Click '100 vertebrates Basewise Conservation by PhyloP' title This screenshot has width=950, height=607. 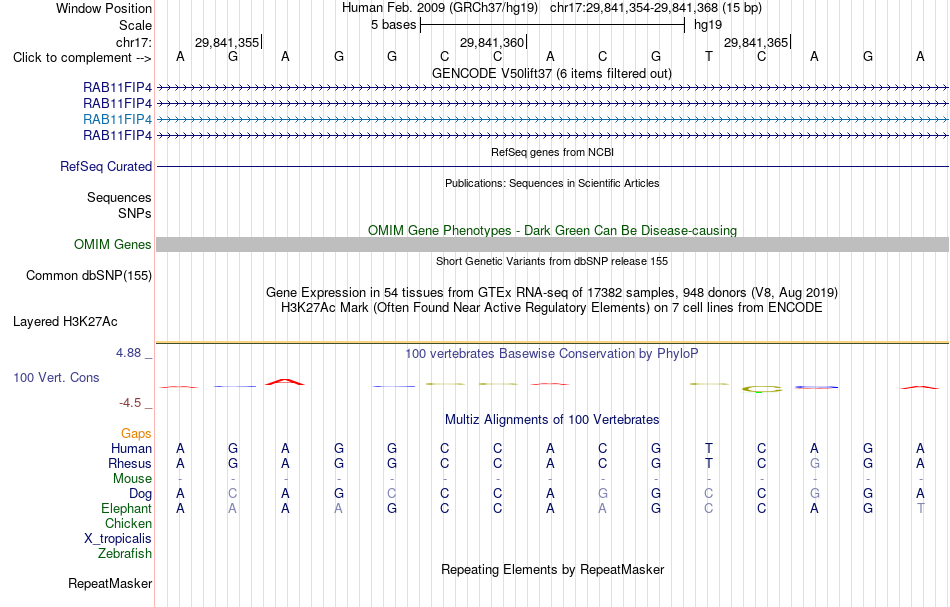pos(552,354)
